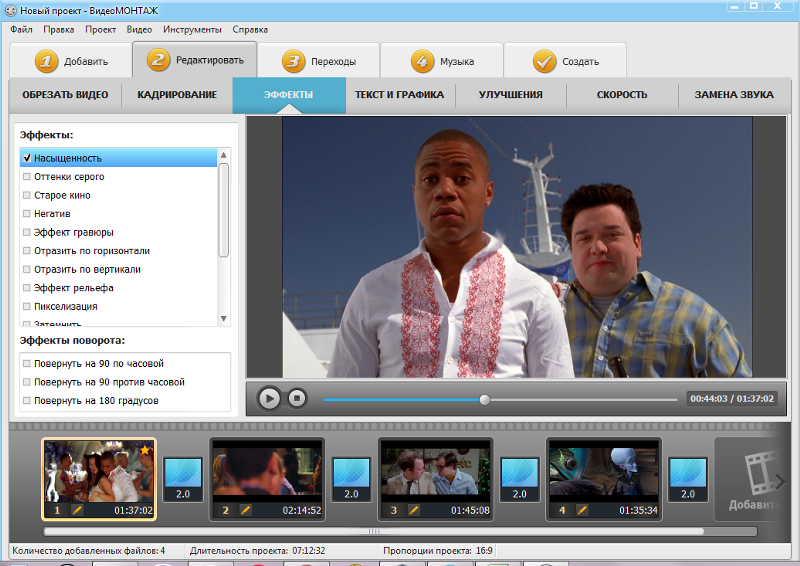The width and height of the screenshot is (800, 566).
Task: Enable the Старое кино effect
Action: (x=27, y=195)
